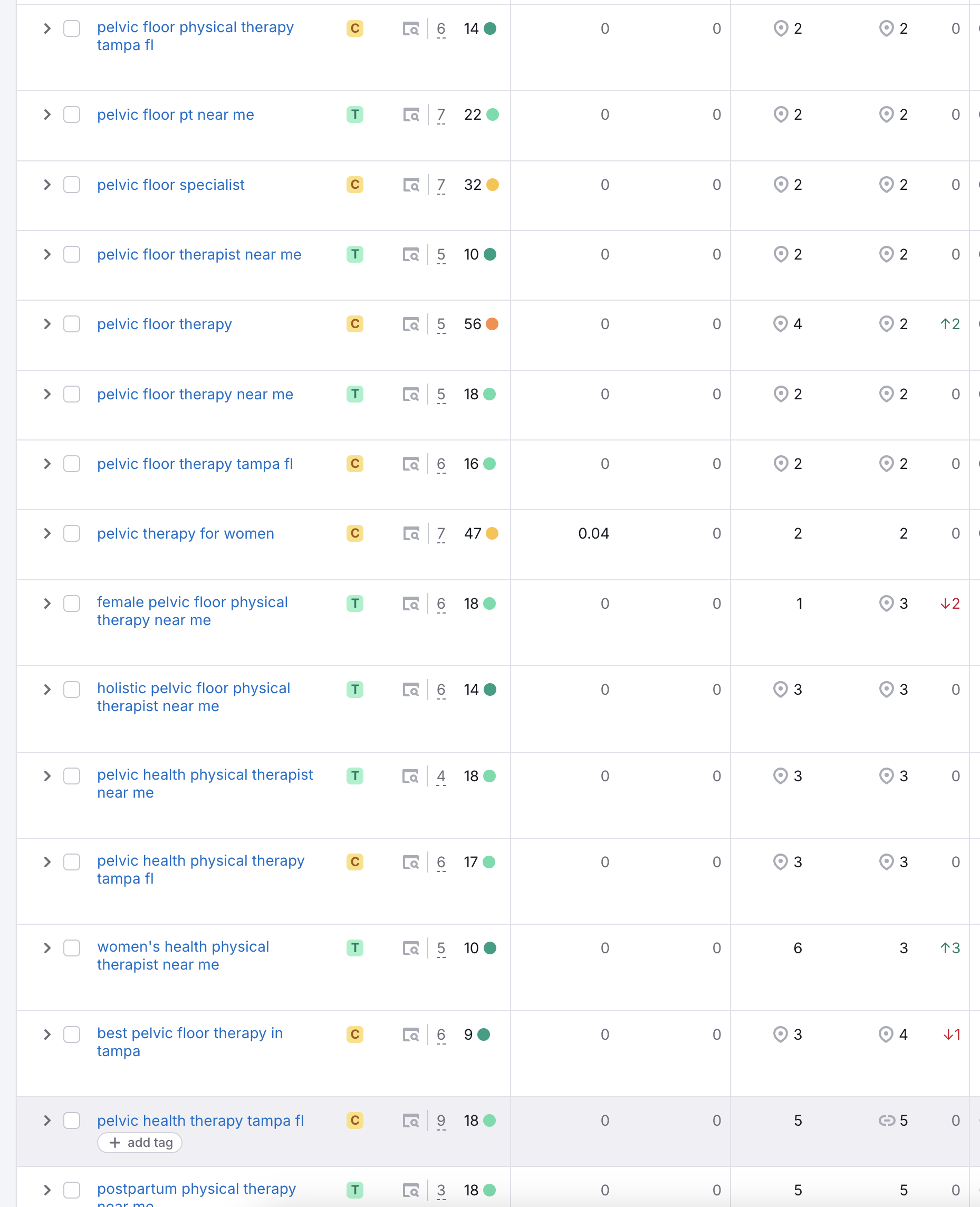
Task: Open the SERP preview icon for "pelvic floor therapy"
Action: (412, 324)
